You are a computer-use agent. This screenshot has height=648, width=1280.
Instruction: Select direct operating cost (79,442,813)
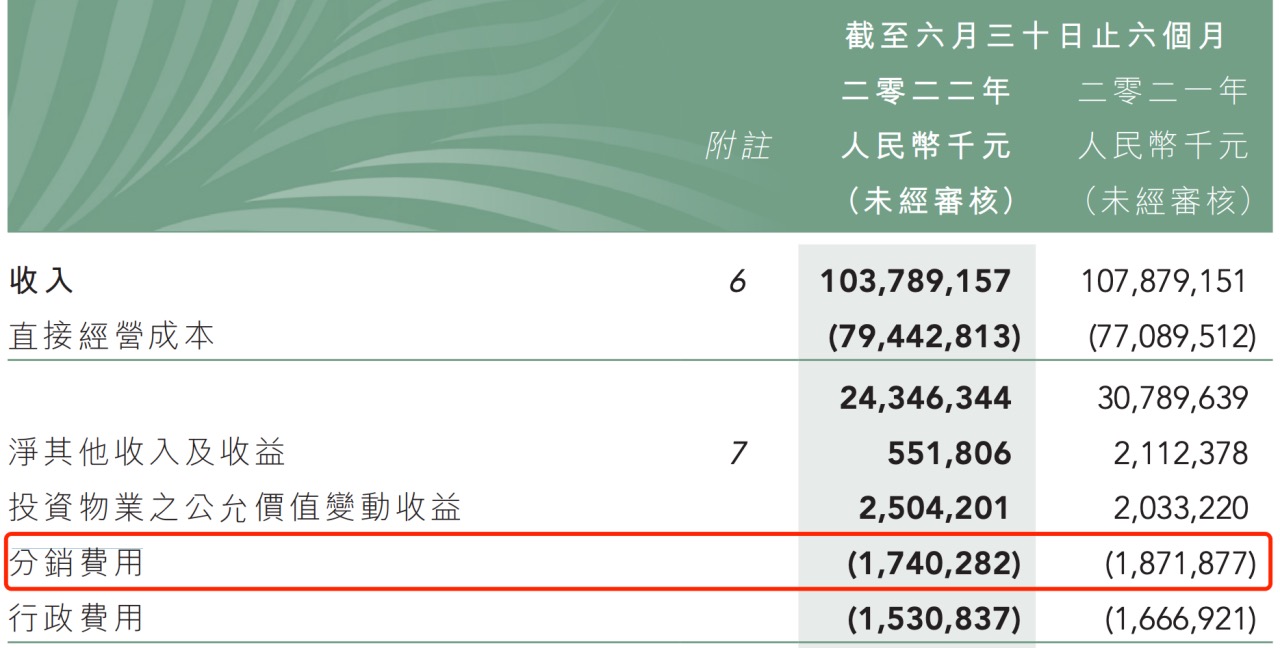(x=924, y=337)
